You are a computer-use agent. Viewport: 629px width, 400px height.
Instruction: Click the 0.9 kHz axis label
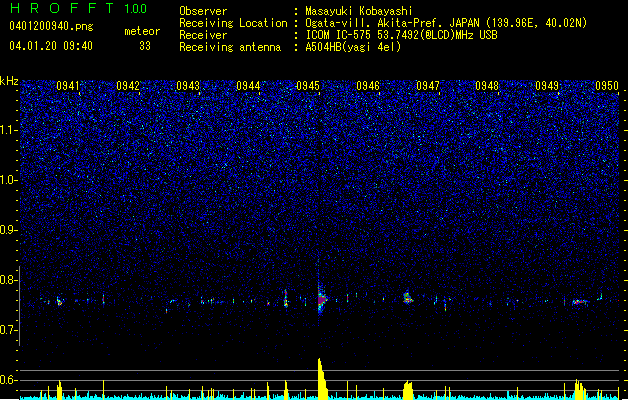[x=9, y=230]
